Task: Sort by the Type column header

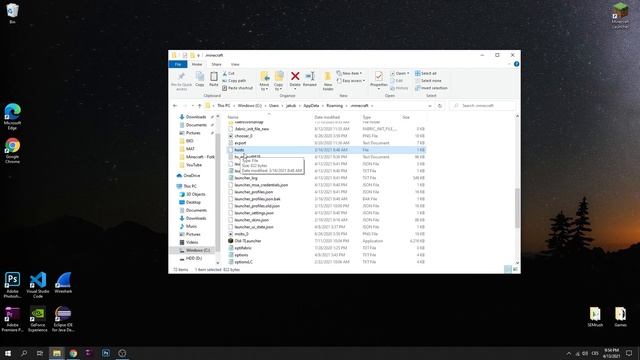Action: pos(367,118)
